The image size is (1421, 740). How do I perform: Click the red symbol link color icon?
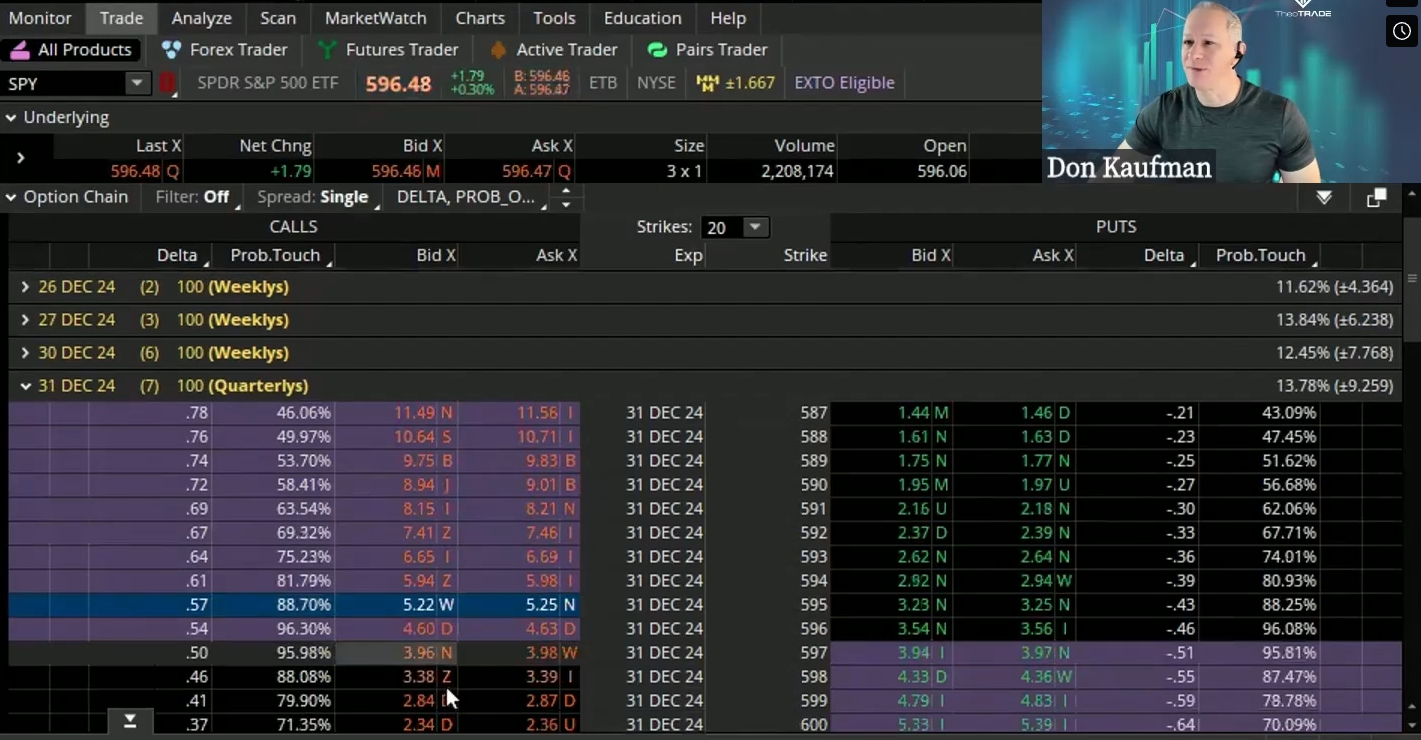(x=167, y=83)
